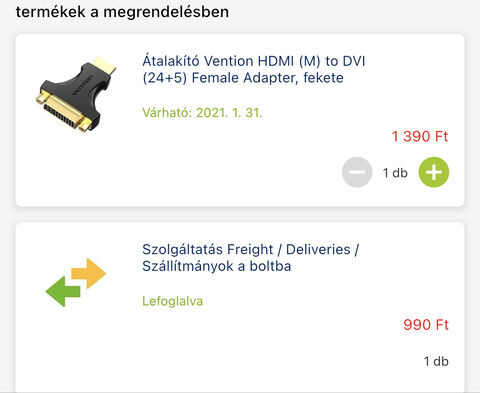Click the delivery service's 1 db quantity
The height and width of the screenshot is (393, 480).
436,361
